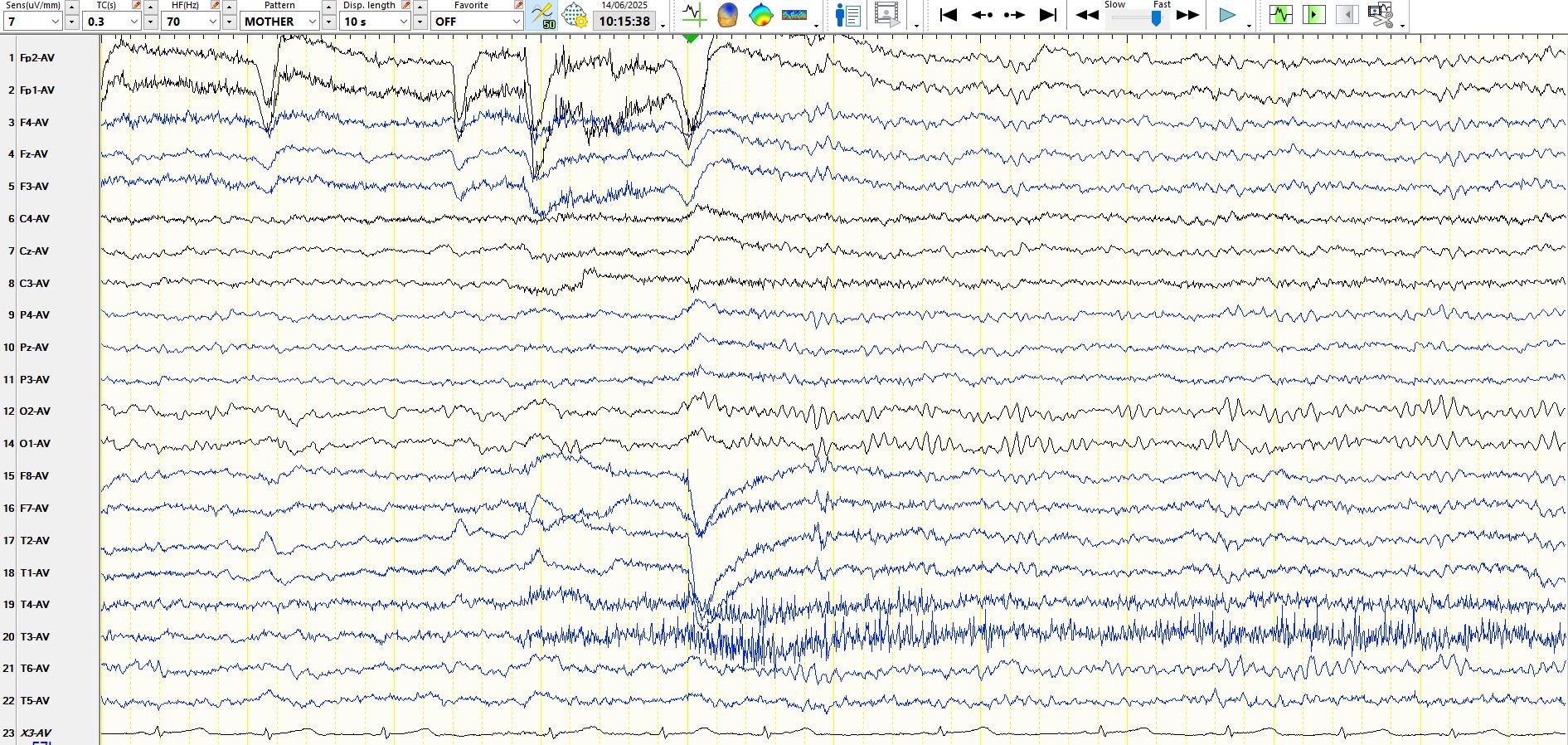Screen dimensions: 1568x745
Task: Select the Fp1-AV channel label
Action: click(x=37, y=90)
